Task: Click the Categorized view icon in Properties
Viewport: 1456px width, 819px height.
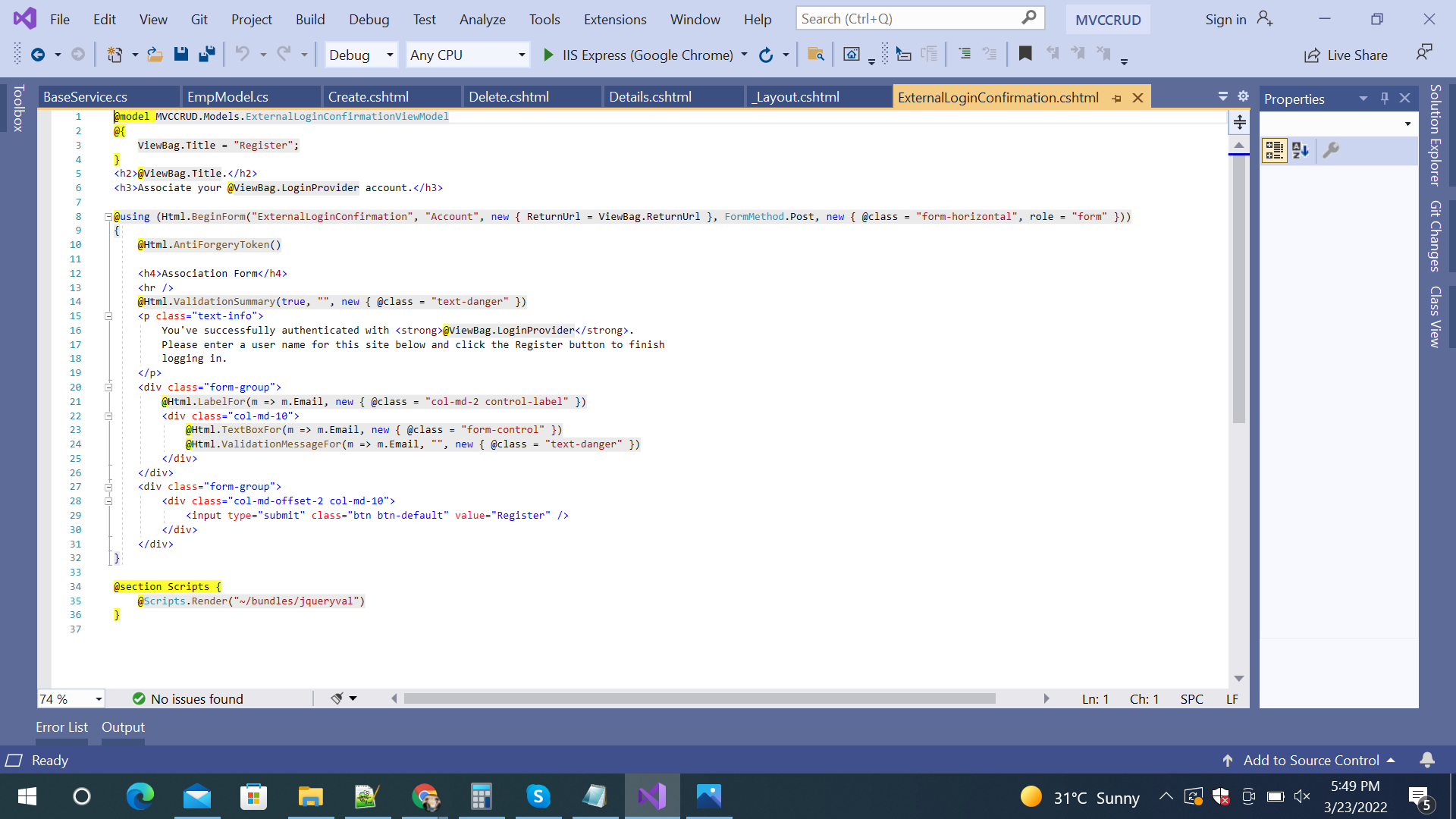Action: point(1275,150)
